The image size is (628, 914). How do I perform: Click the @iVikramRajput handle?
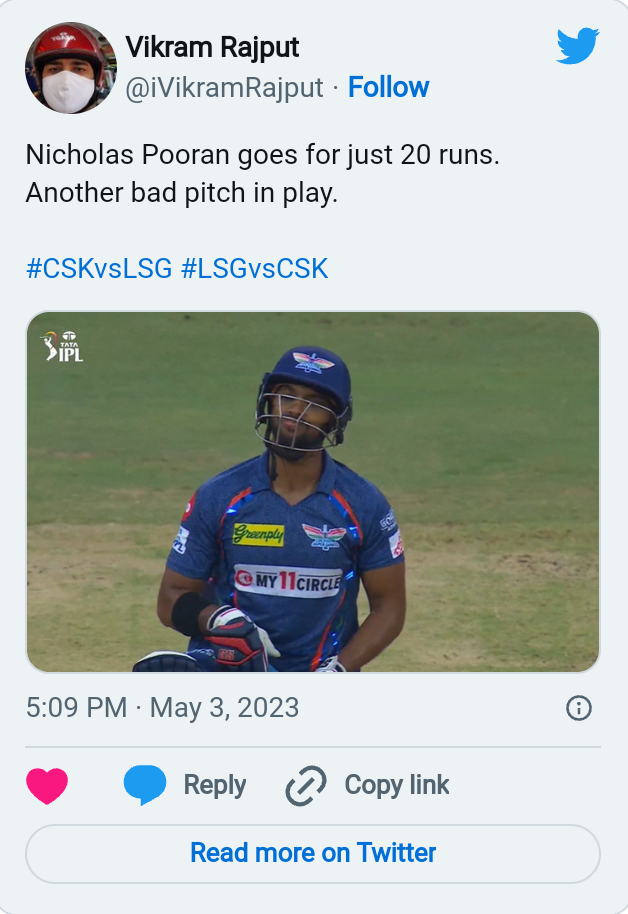[225, 88]
